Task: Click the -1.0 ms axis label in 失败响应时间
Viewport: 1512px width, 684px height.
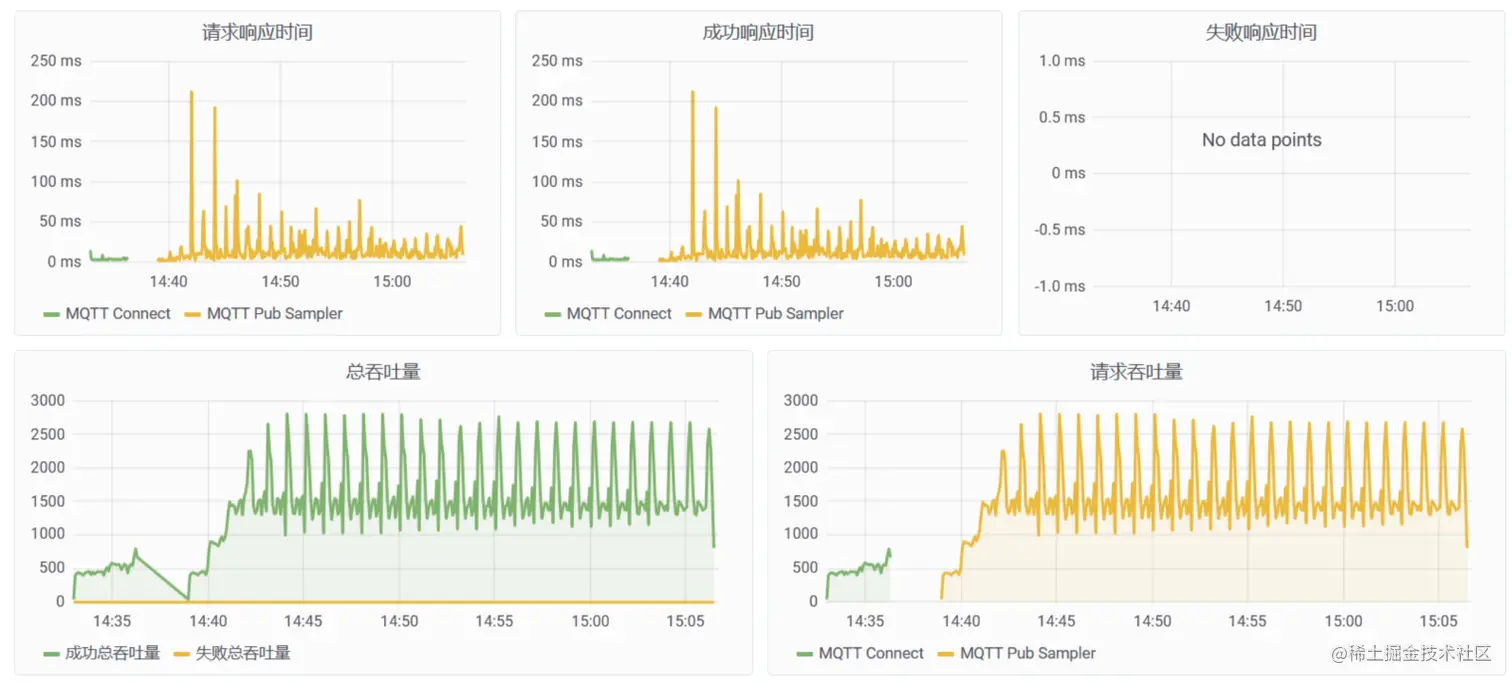Action: coord(1059,286)
